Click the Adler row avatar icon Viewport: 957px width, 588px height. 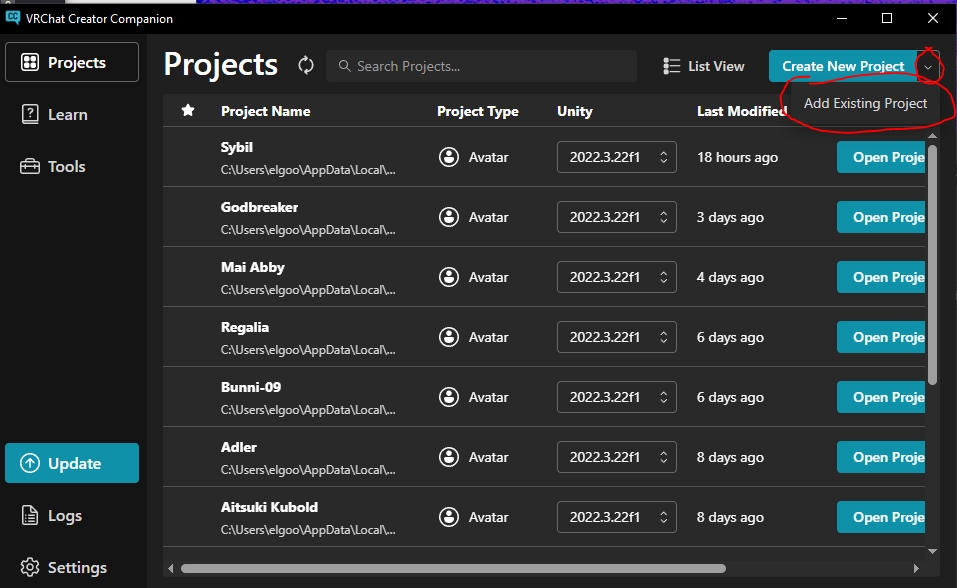449,457
